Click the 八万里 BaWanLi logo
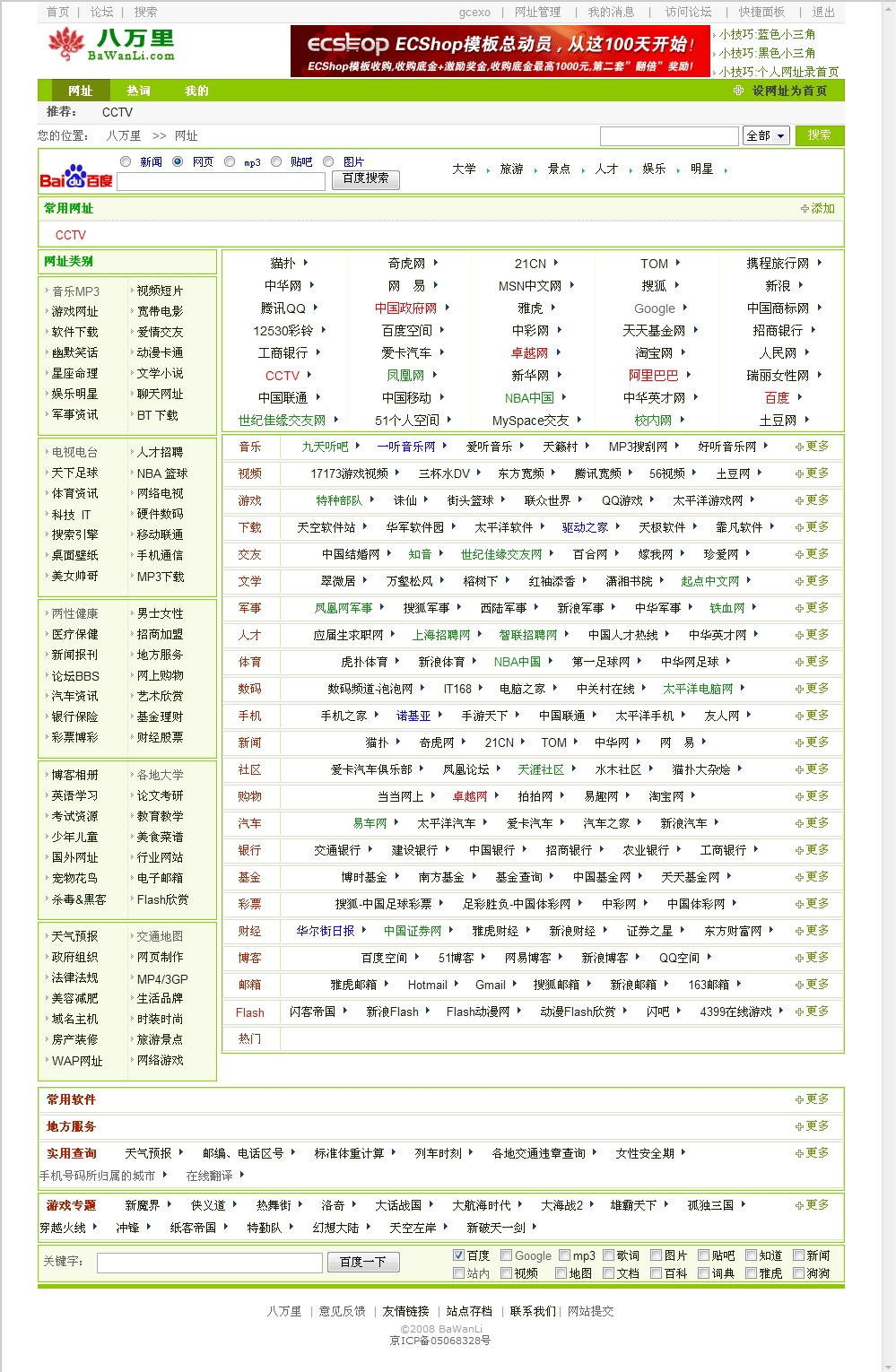The width and height of the screenshot is (896, 1372). [111, 45]
